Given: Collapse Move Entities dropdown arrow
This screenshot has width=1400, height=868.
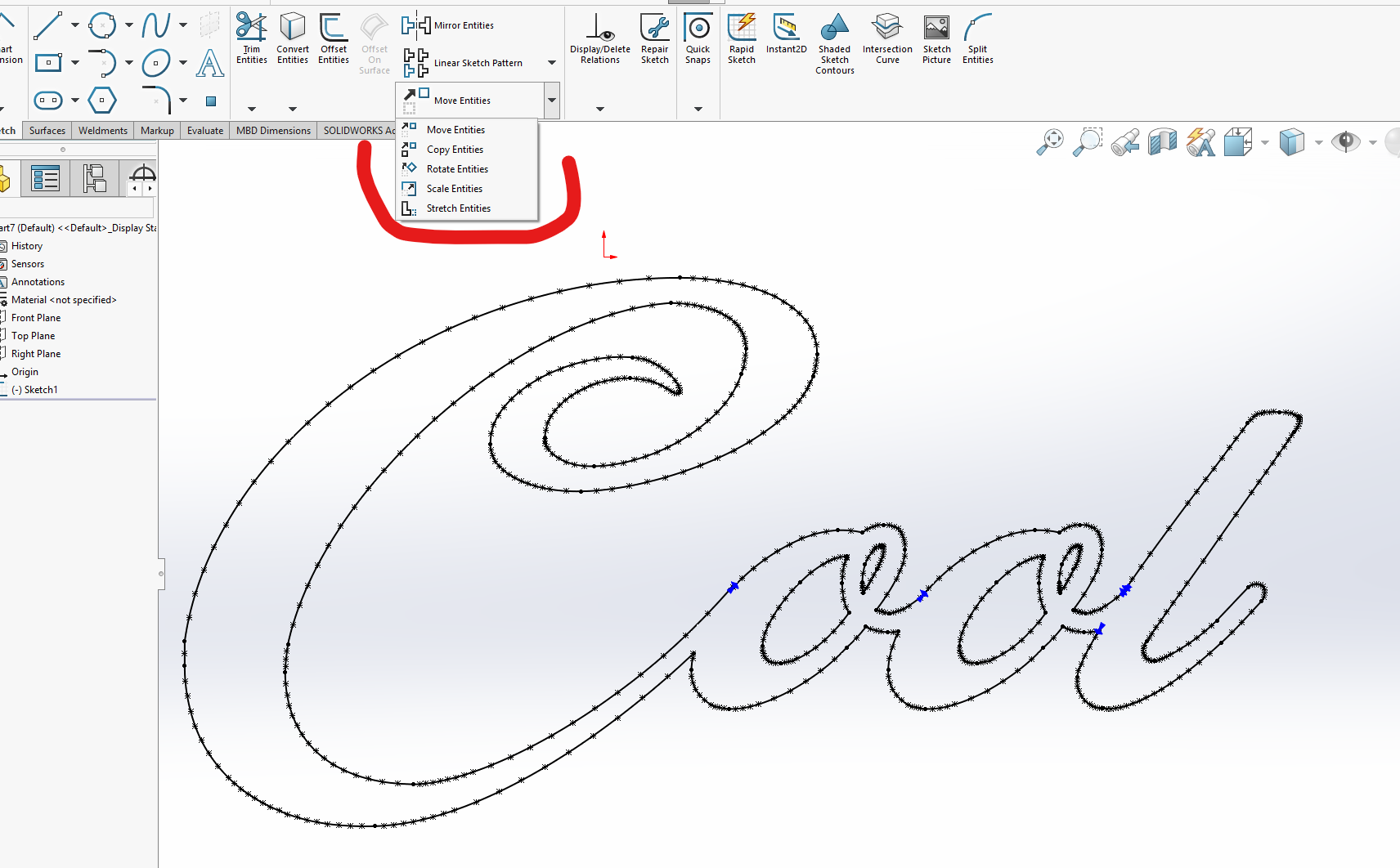Looking at the screenshot, I should click(x=552, y=101).
